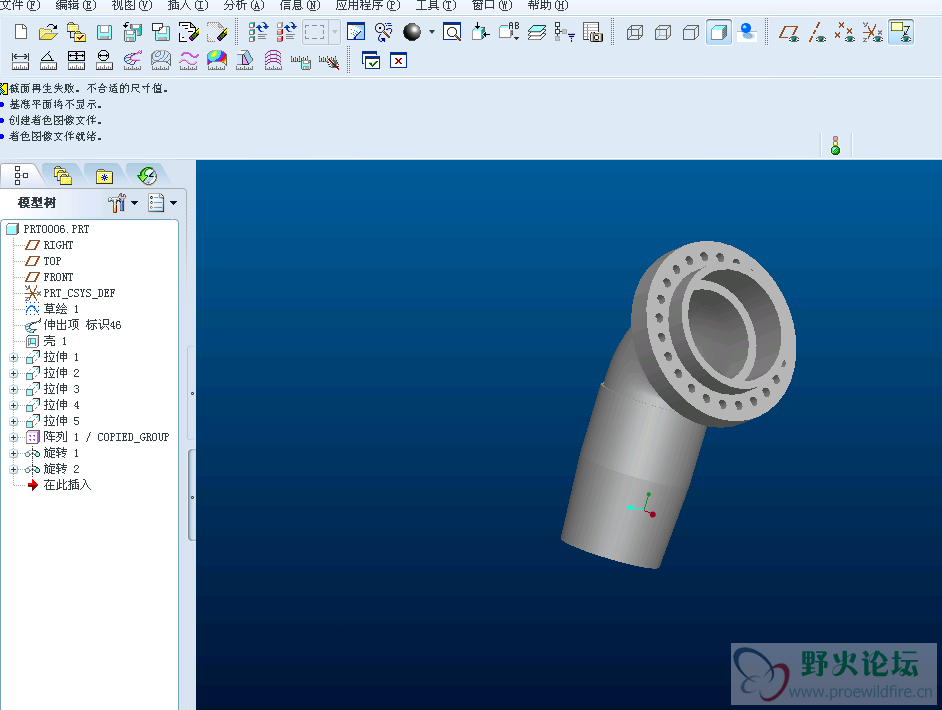
Task: Toggle annotation element display
Action: [901, 32]
